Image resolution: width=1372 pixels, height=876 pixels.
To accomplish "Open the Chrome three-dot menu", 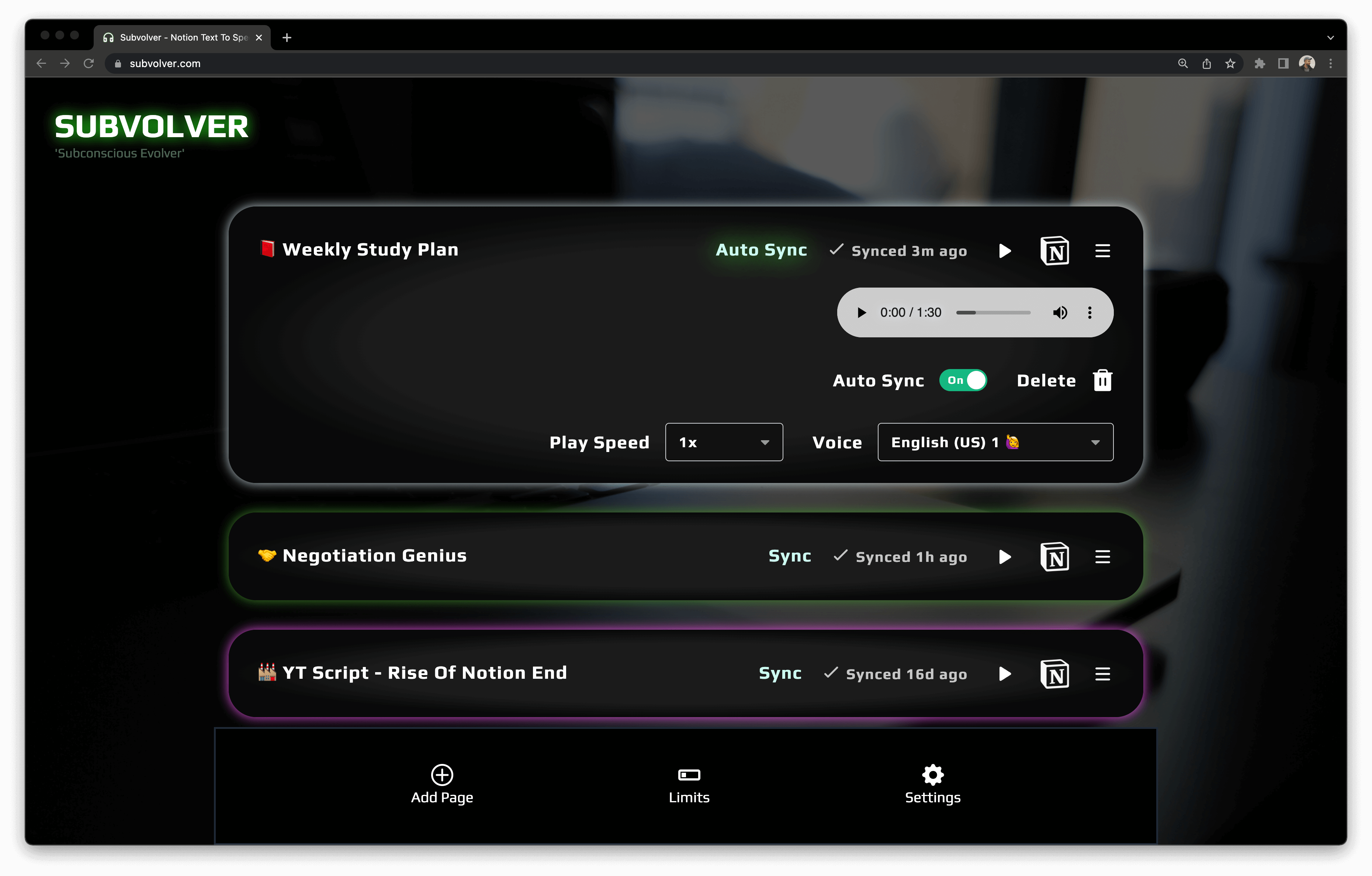I will pyautogui.click(x=1330, y=63).
